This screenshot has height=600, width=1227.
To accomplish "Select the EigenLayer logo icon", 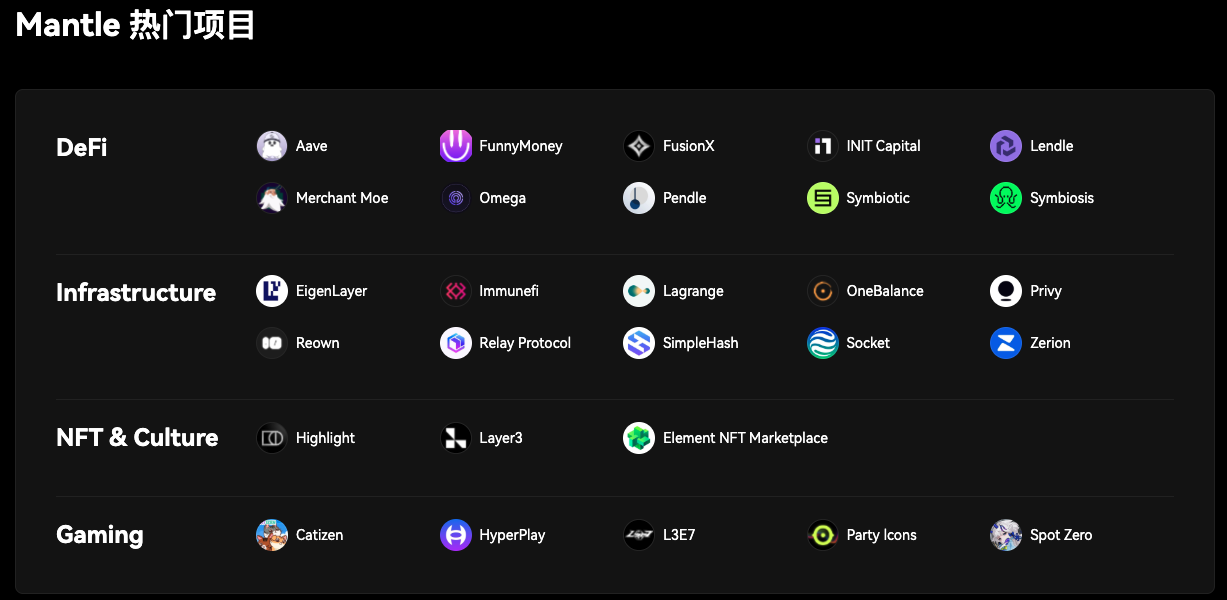I will click(x=272, y=291).
